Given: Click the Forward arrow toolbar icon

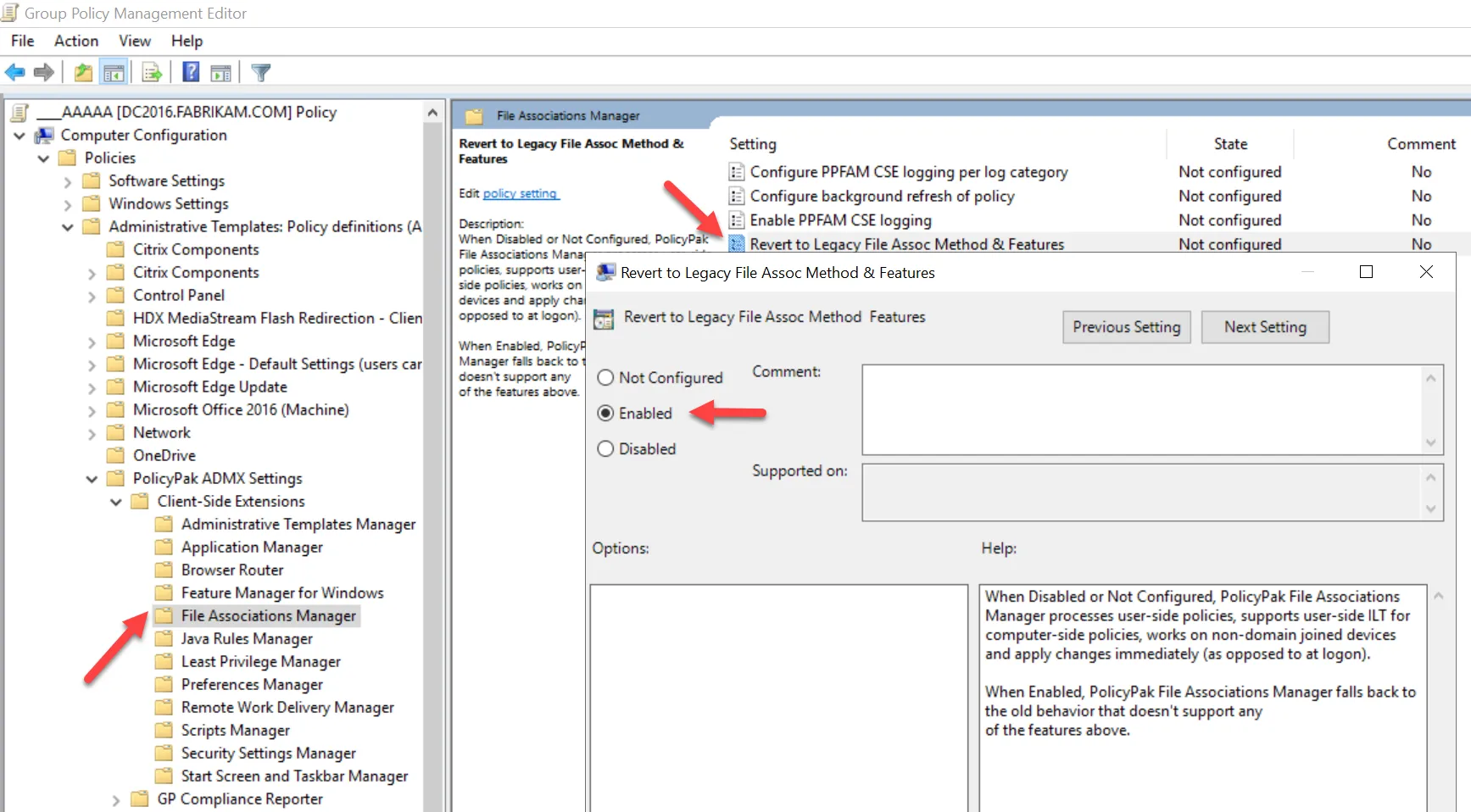Looking at the screenshot, I should click(x=44, y=73).
